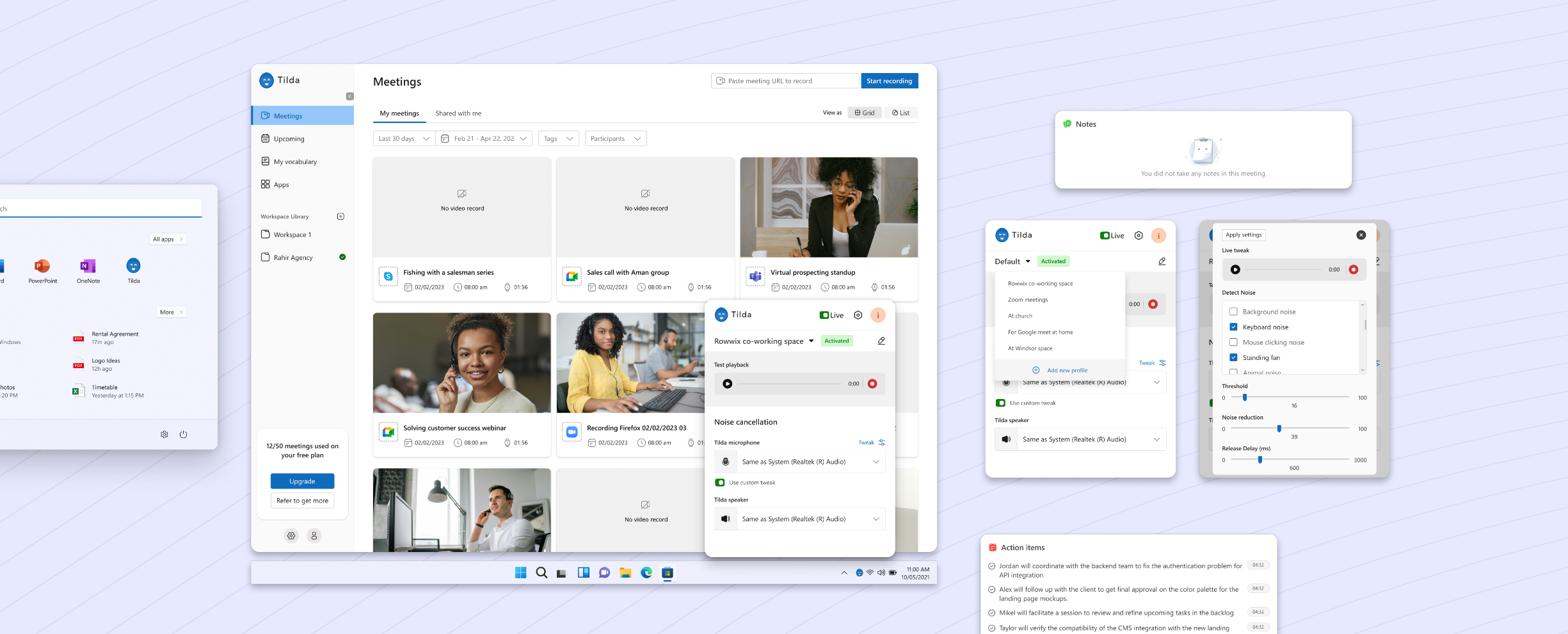
Task: Expand the Tags filter dropdown
Action: [559, 138]
